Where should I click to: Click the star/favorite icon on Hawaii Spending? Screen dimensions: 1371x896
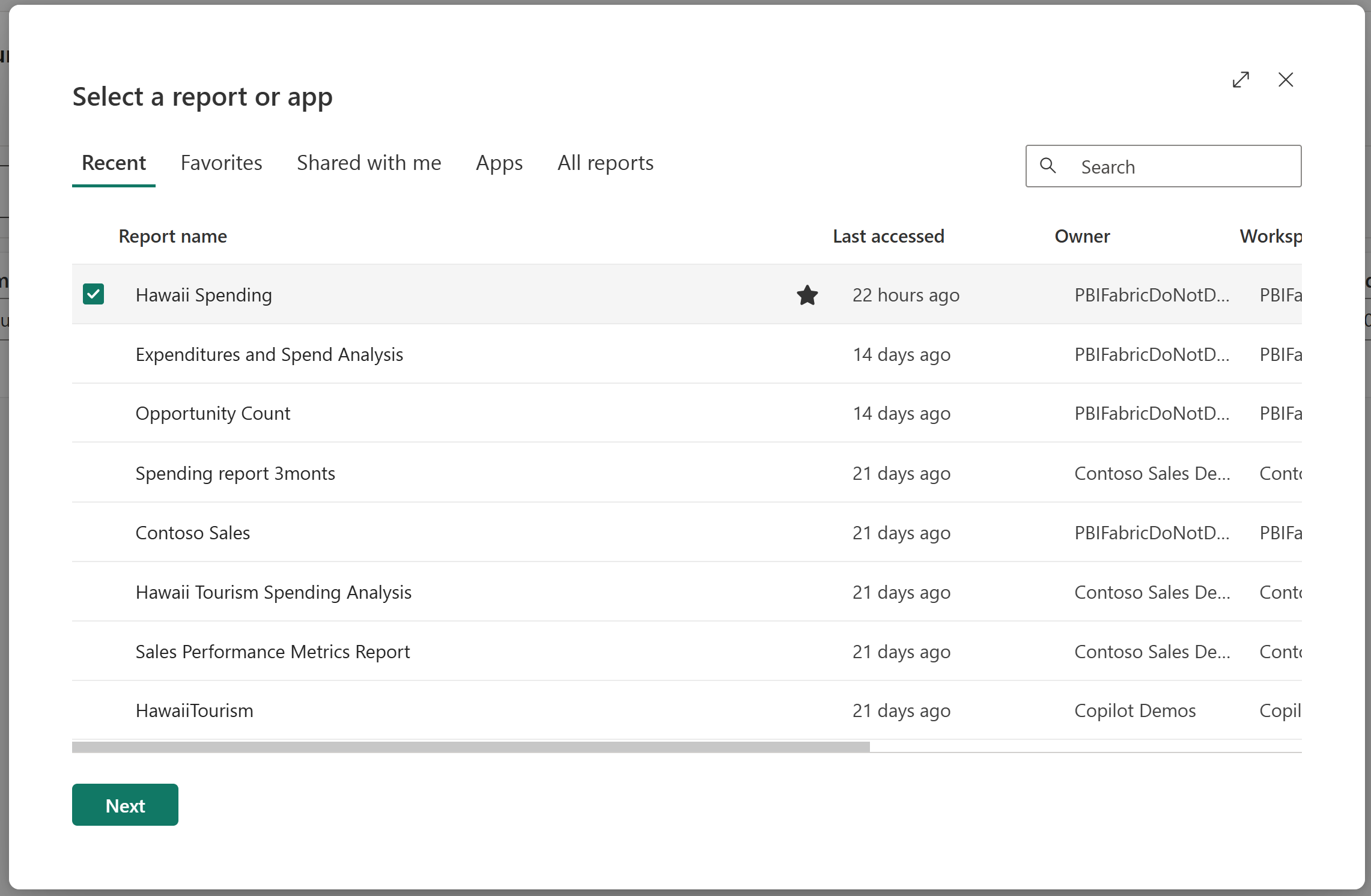[x=807, y=294]
